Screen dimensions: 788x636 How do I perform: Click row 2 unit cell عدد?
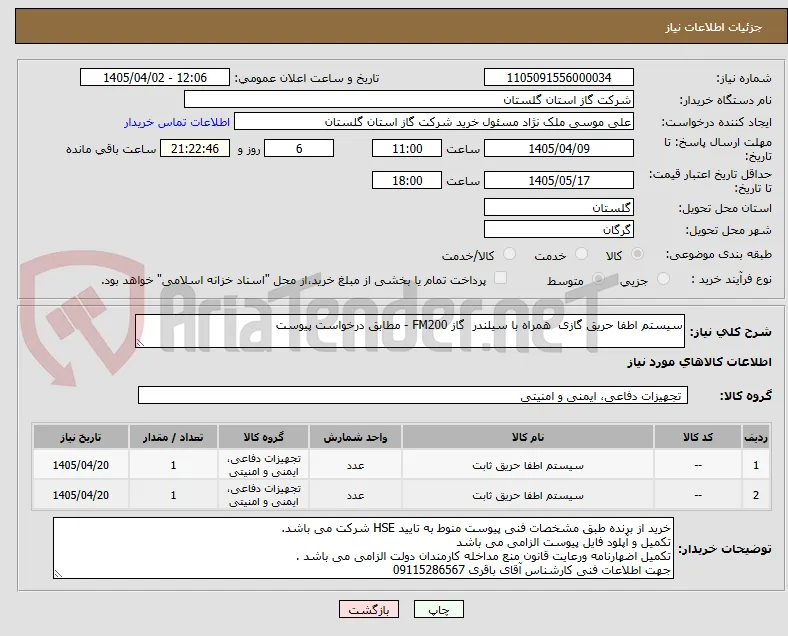click(355, 495)
